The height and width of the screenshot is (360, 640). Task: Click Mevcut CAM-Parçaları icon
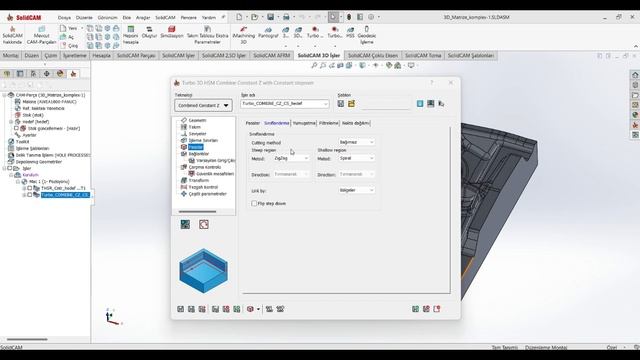(41, 35)
